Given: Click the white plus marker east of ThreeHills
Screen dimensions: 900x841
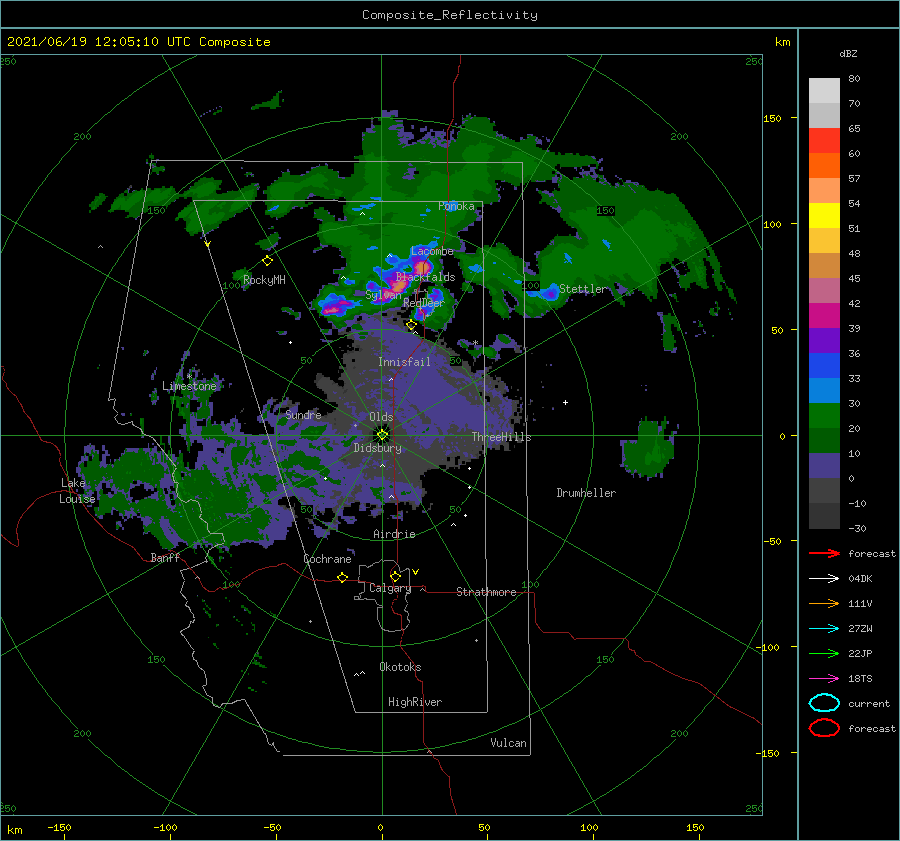Looking at the screenshot, I should 565,402.
